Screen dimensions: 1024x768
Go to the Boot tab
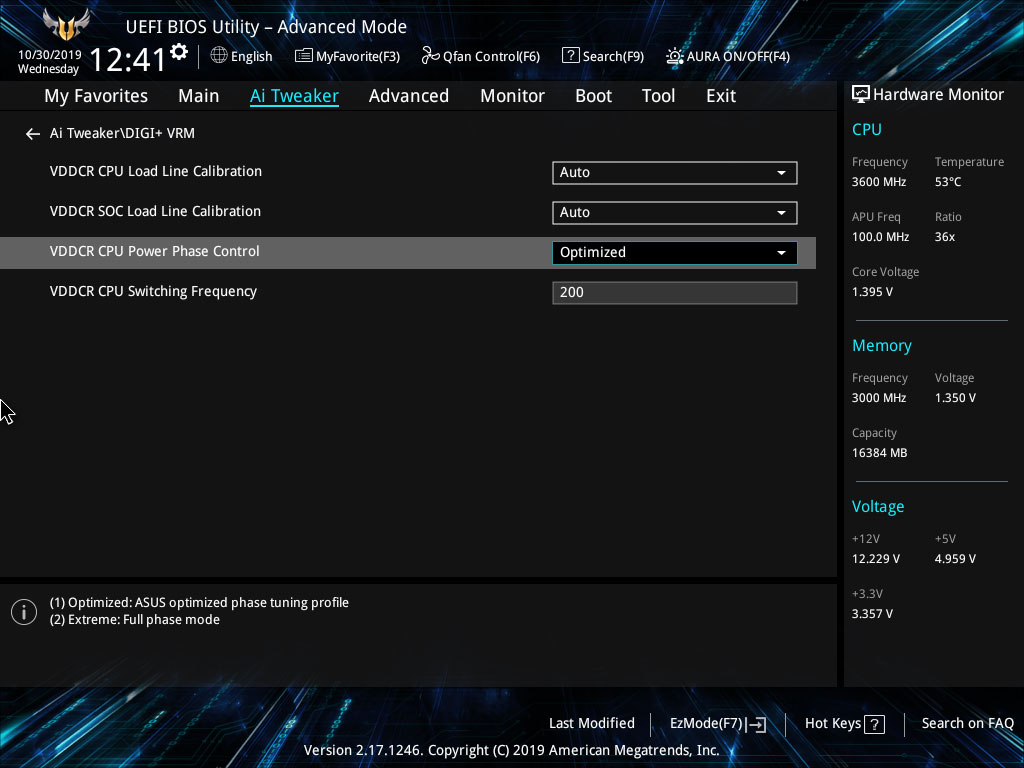click(594, 96)
